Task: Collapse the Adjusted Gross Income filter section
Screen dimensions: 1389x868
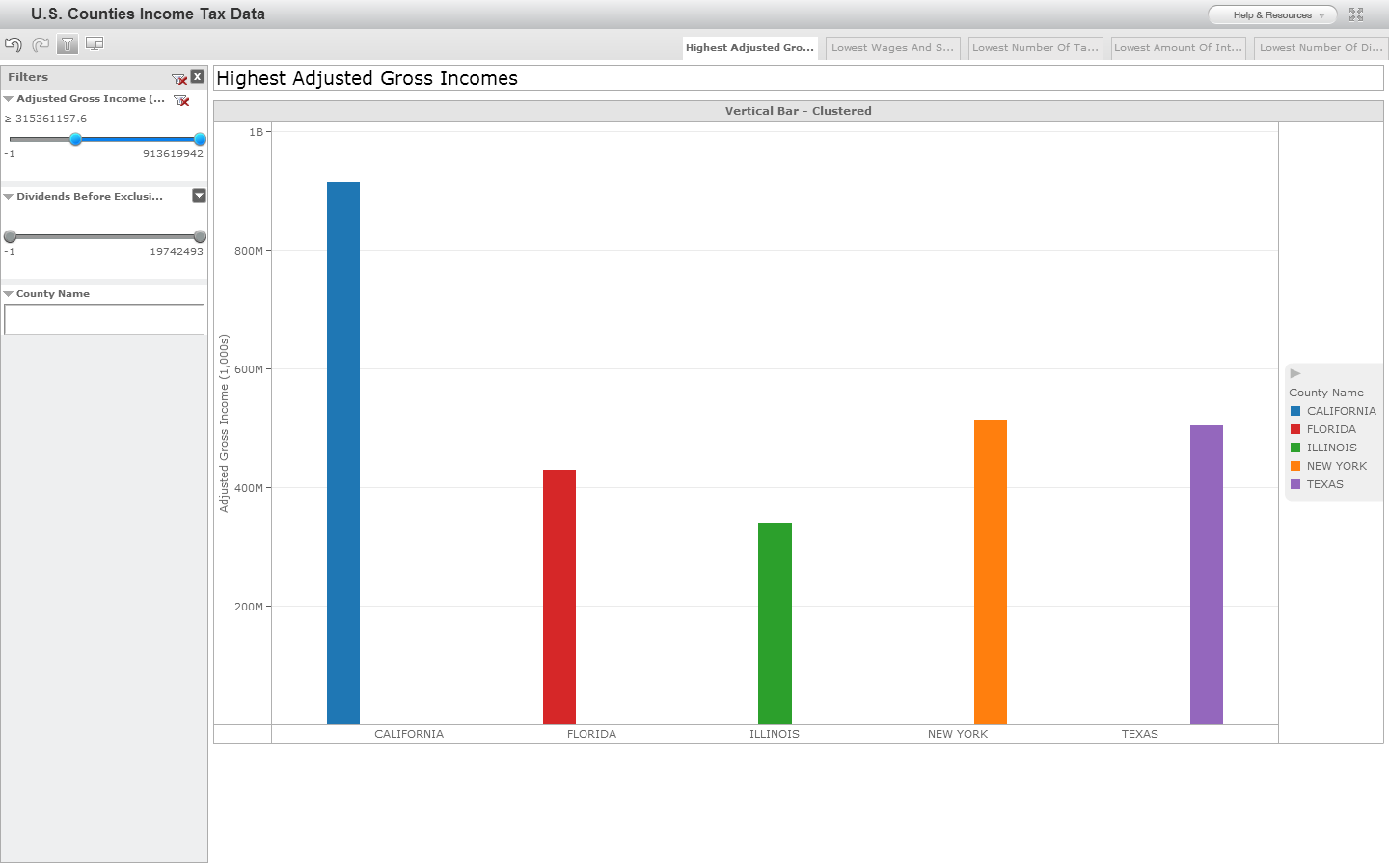Action: point(9,99)
